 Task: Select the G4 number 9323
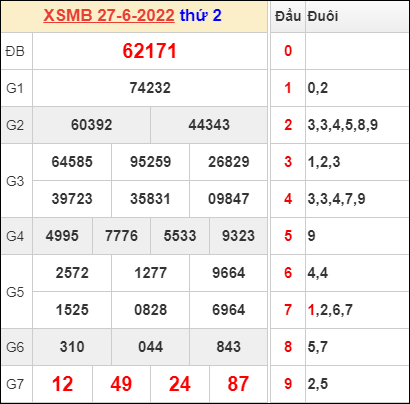238,236
